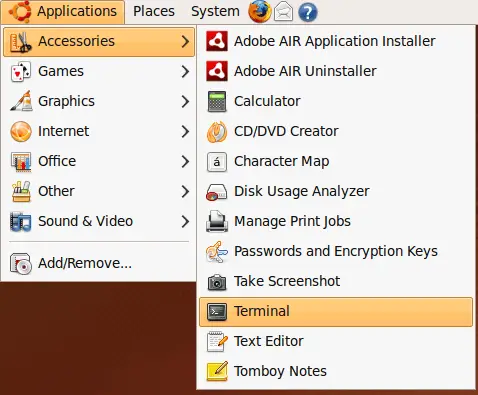478x395 pixels.
Task: Click the Terminal icon in Accessories
Action: [217, 311]
